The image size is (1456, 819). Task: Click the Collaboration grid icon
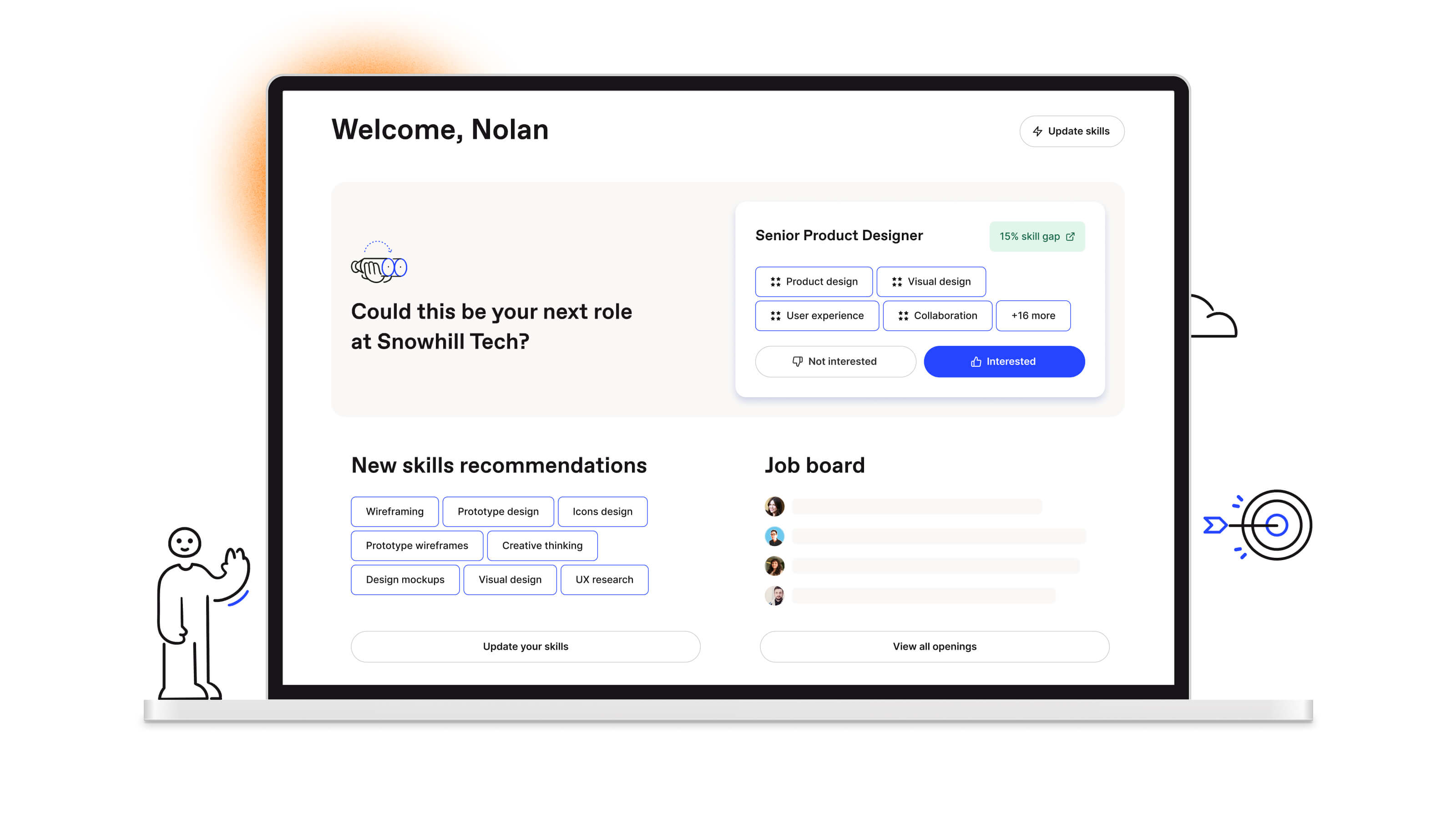click(900, 316)
